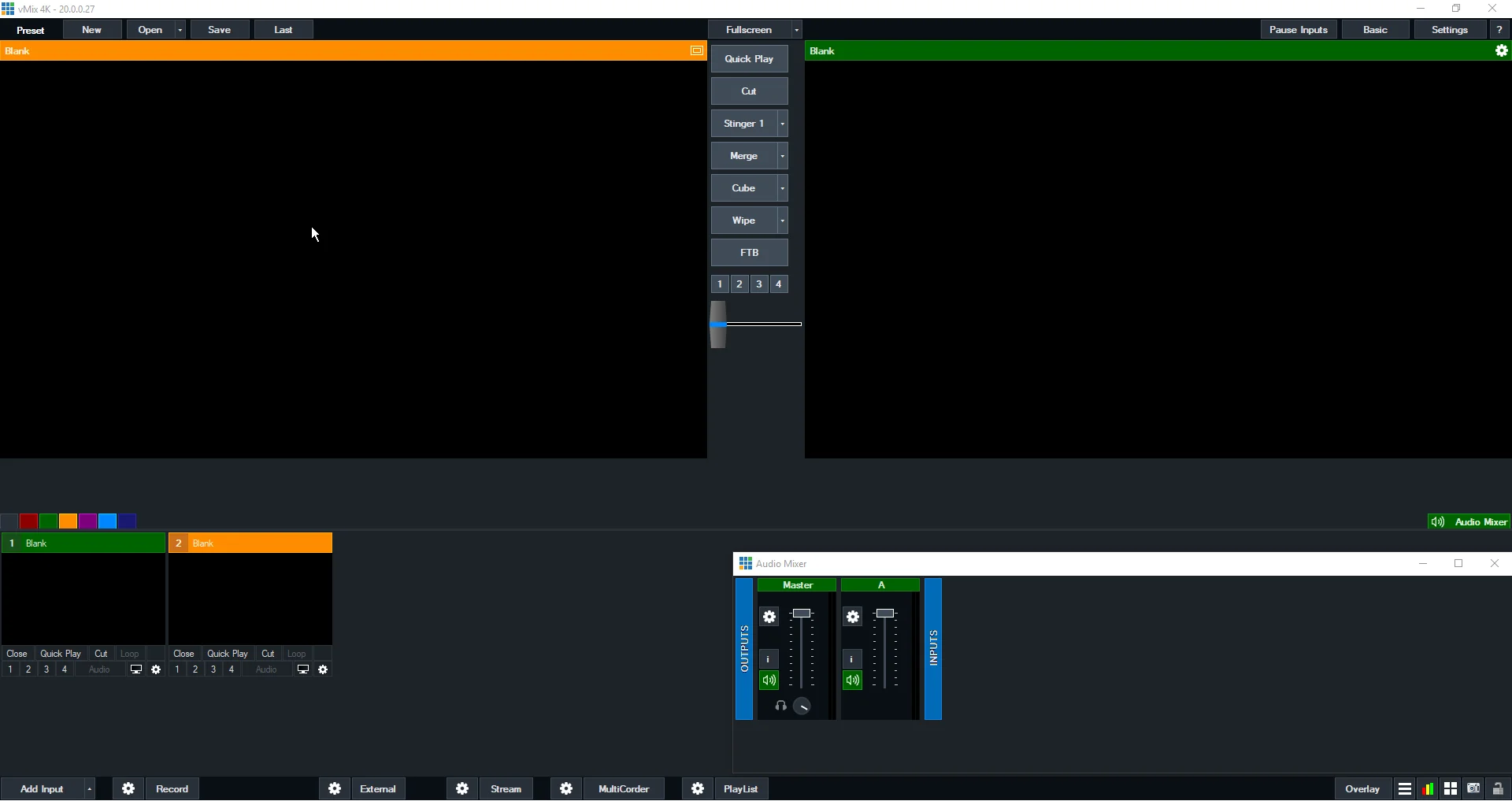
Task: Click the output window gear icon
Action: [1501, 51]
